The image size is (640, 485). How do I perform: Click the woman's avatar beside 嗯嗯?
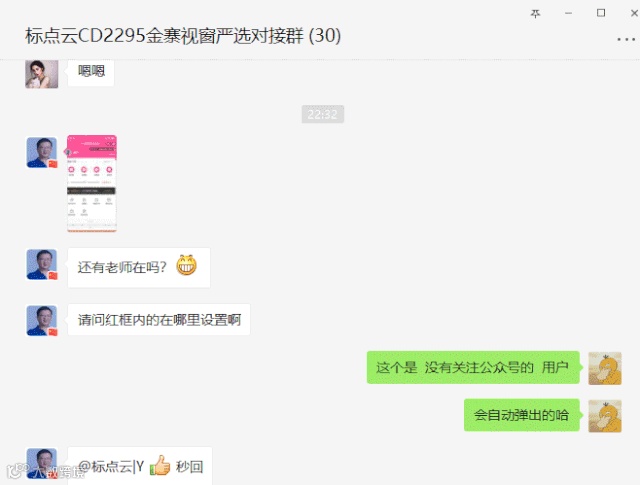[x=42, y=74]
